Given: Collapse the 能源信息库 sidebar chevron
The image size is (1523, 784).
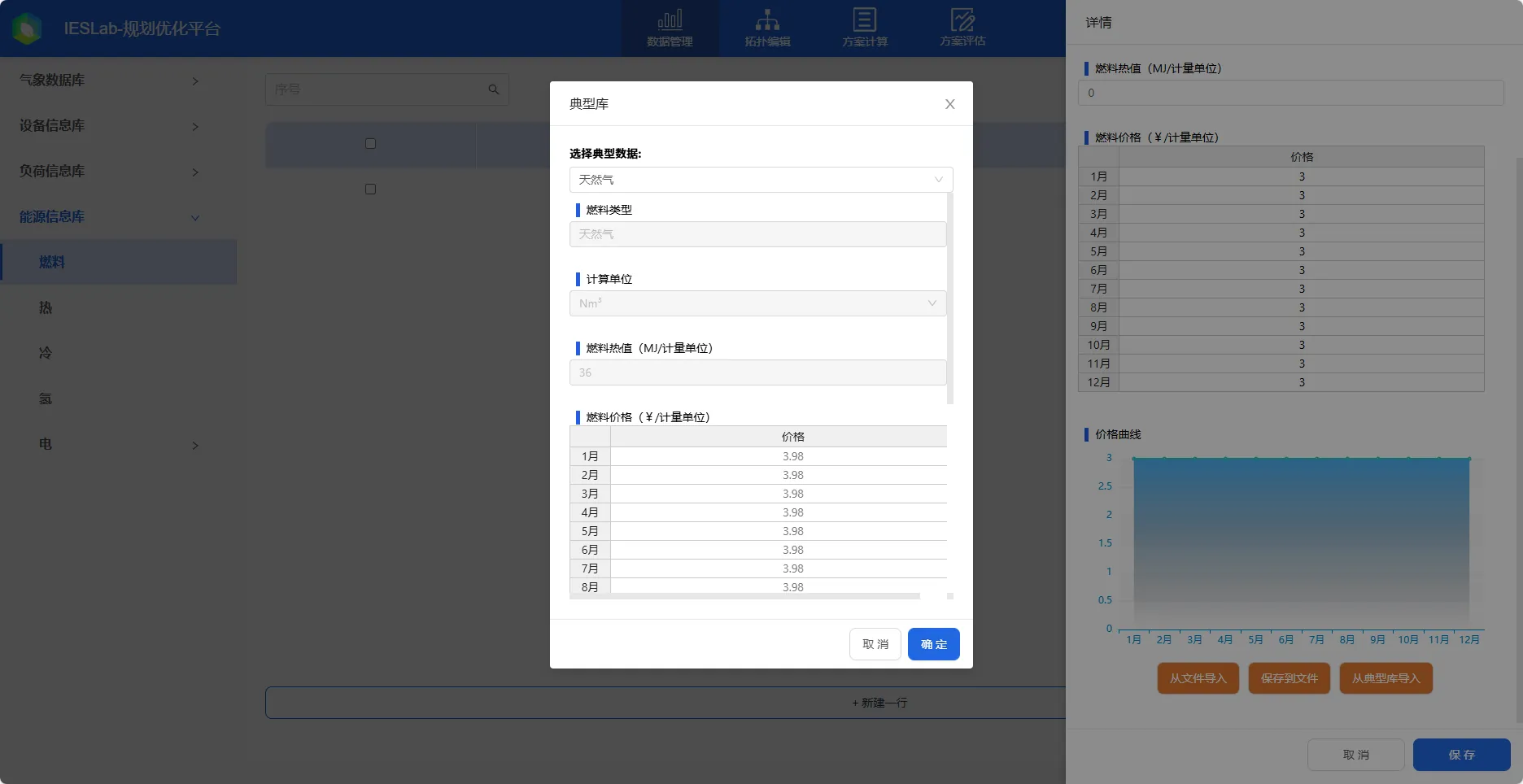Looking at the screenshot, I should [x=195, y=218].
